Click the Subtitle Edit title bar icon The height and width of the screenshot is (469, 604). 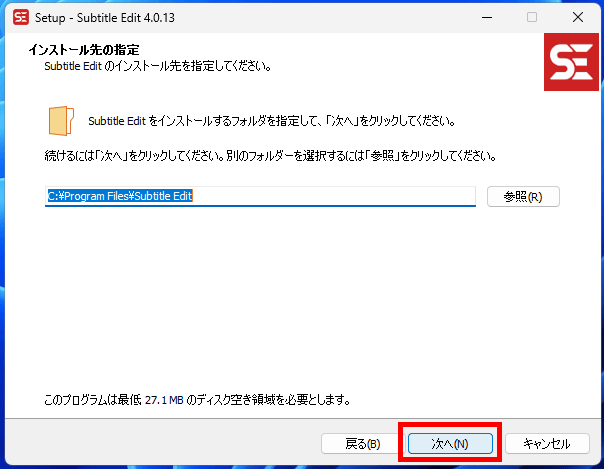pyautogui.click(x=21, y=17)
